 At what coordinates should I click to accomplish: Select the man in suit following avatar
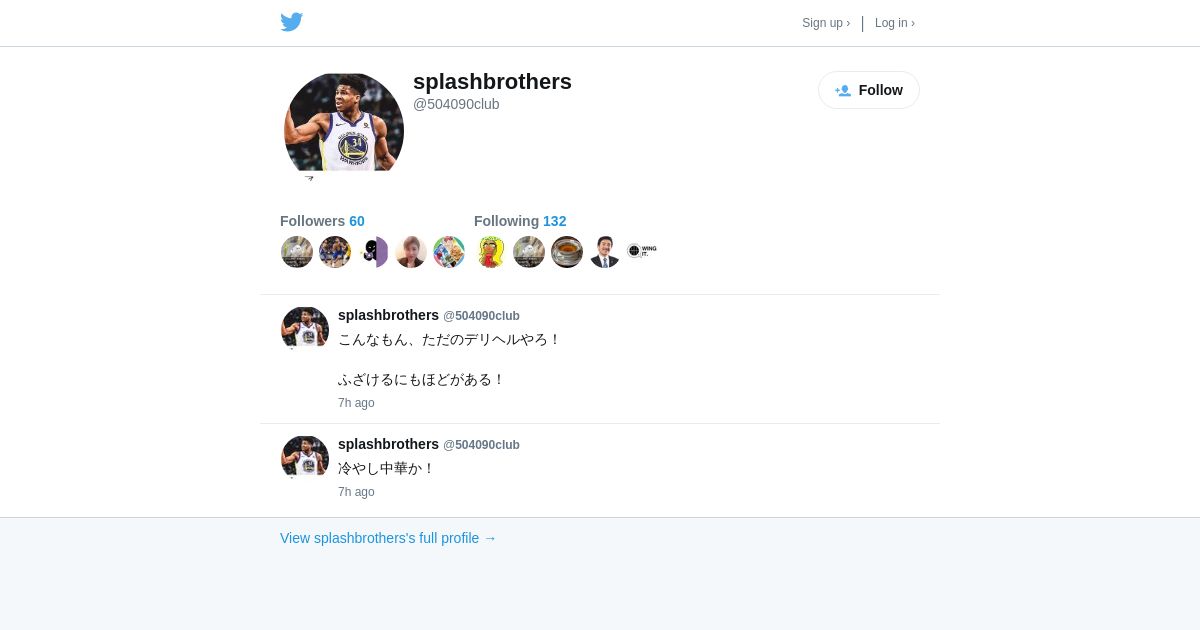pos(605,252)
